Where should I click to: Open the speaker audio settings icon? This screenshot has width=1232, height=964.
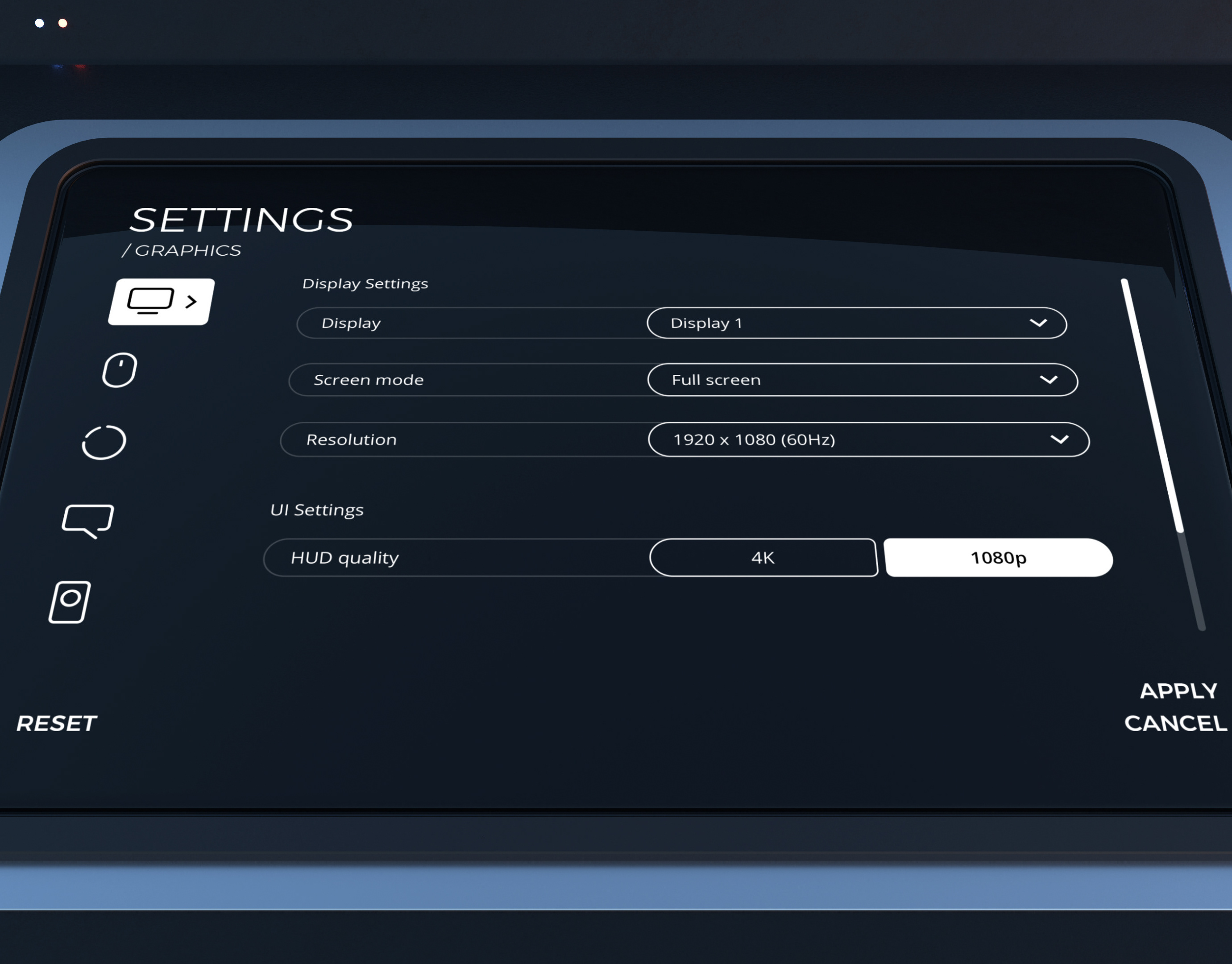pyautogui.click(x=70, y=602)
